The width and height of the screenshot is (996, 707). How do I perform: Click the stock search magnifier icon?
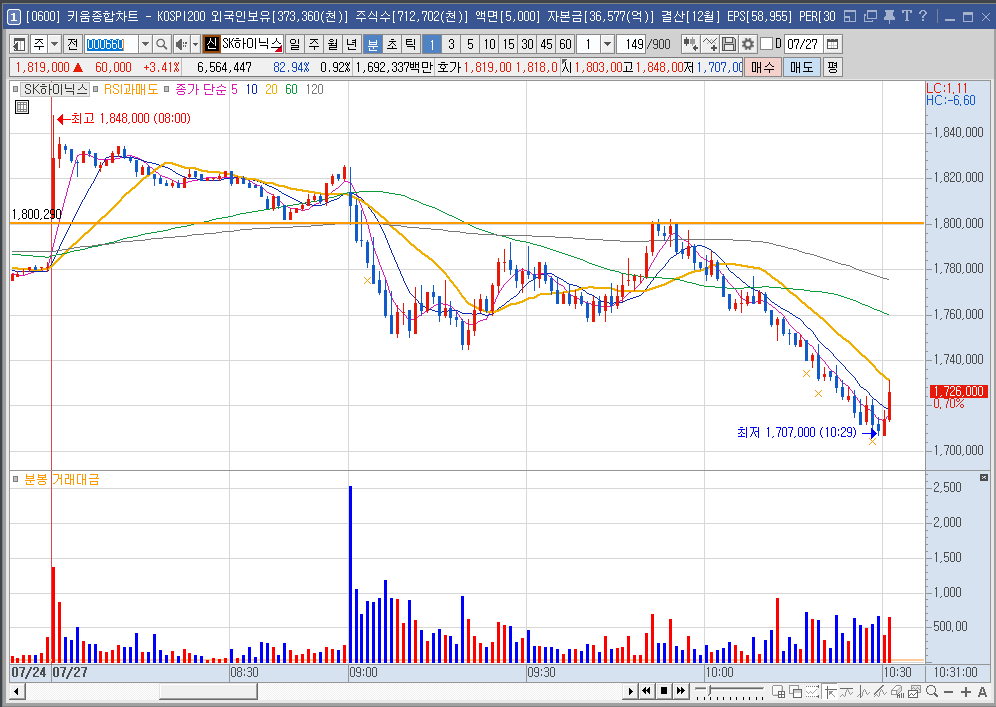161,44
